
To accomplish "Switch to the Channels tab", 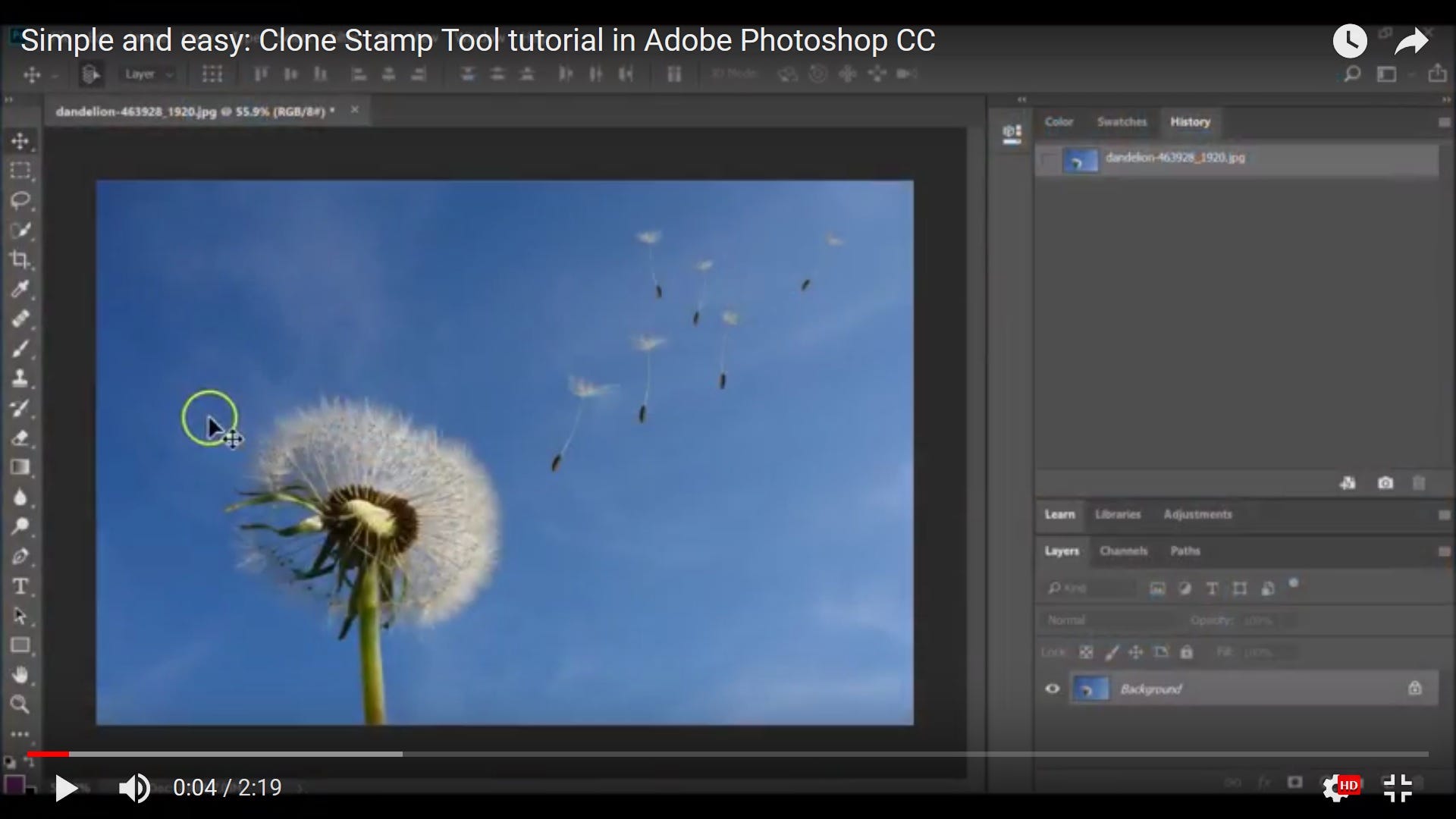I will point(1123,551).
